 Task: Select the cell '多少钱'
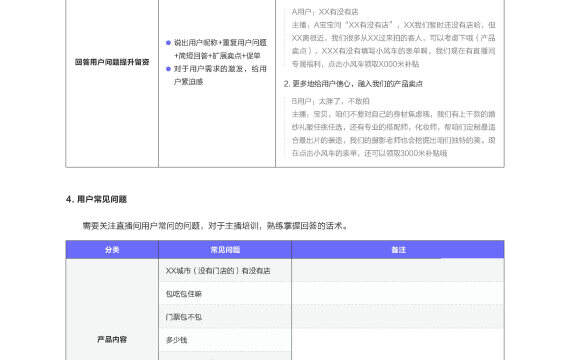(225, 340)
